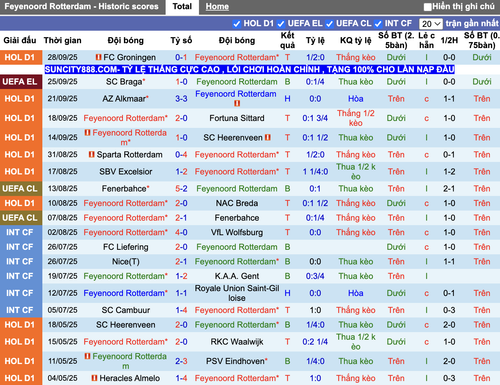Click the 5-2 score of Fenerbahce match

[x=181, y=189]
